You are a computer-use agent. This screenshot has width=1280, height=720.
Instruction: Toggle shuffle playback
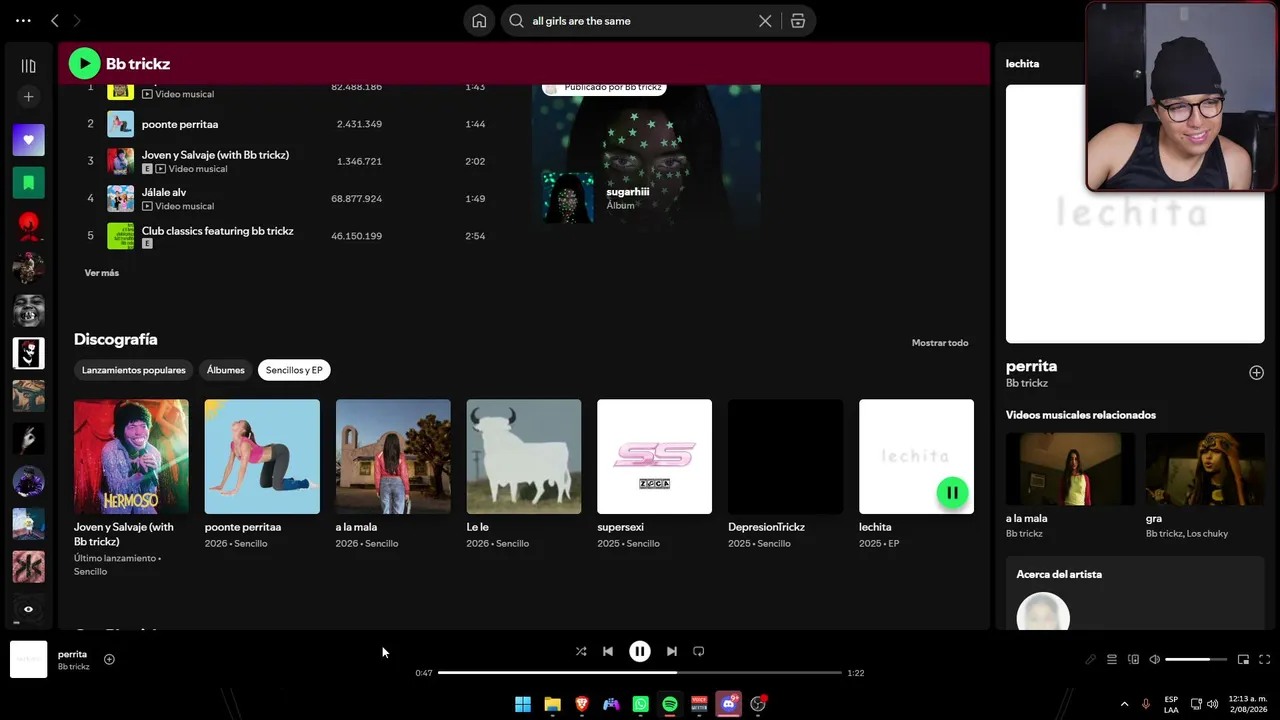point(581,651)
